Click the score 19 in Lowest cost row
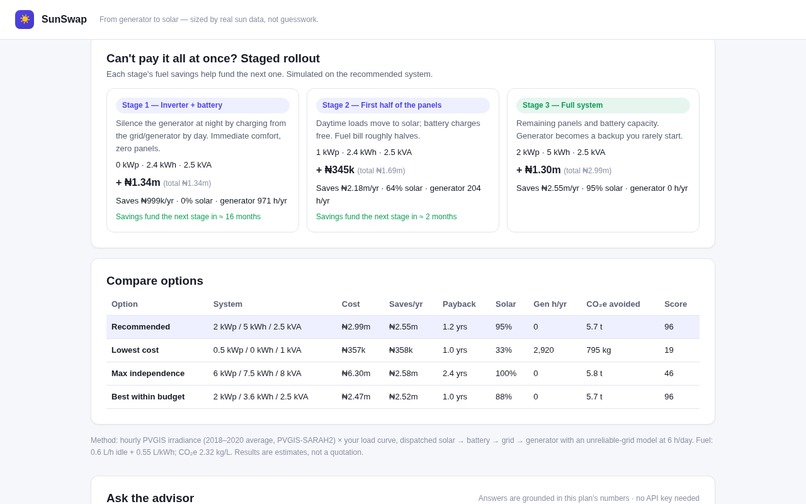This screenshot has height=504, width=806. (669, 350)
